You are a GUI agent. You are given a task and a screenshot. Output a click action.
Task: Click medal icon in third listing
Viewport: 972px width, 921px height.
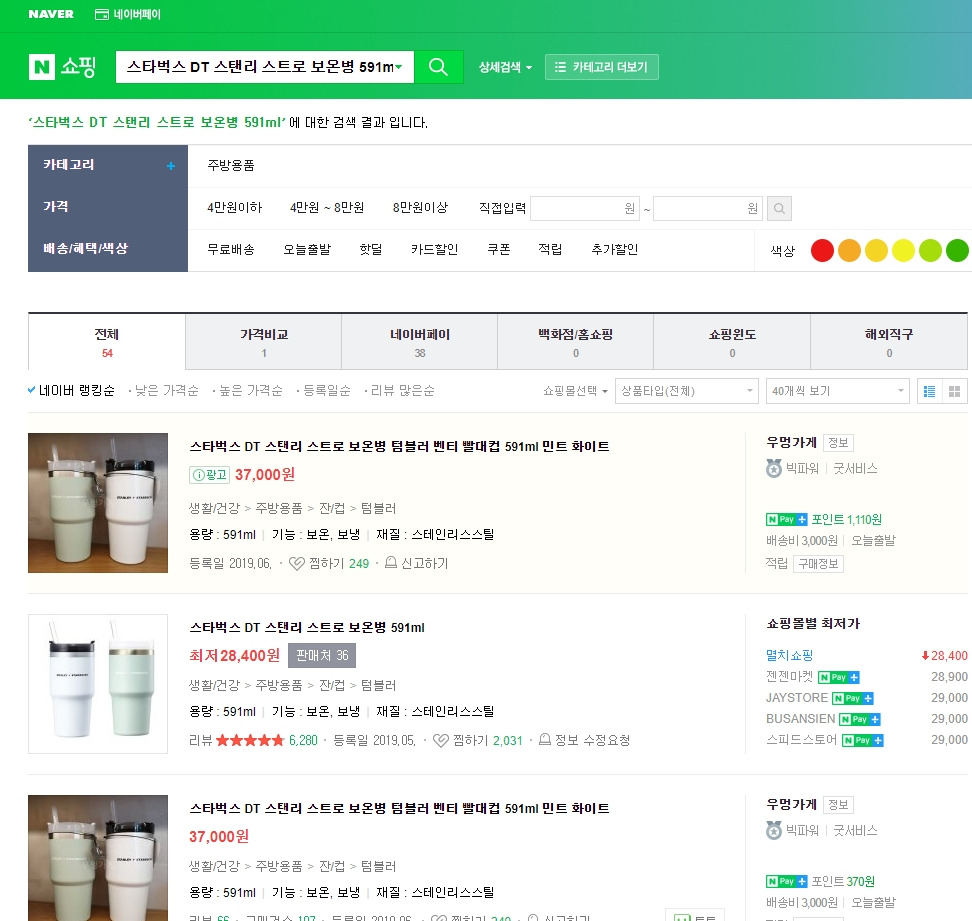[x=774, y=830]
